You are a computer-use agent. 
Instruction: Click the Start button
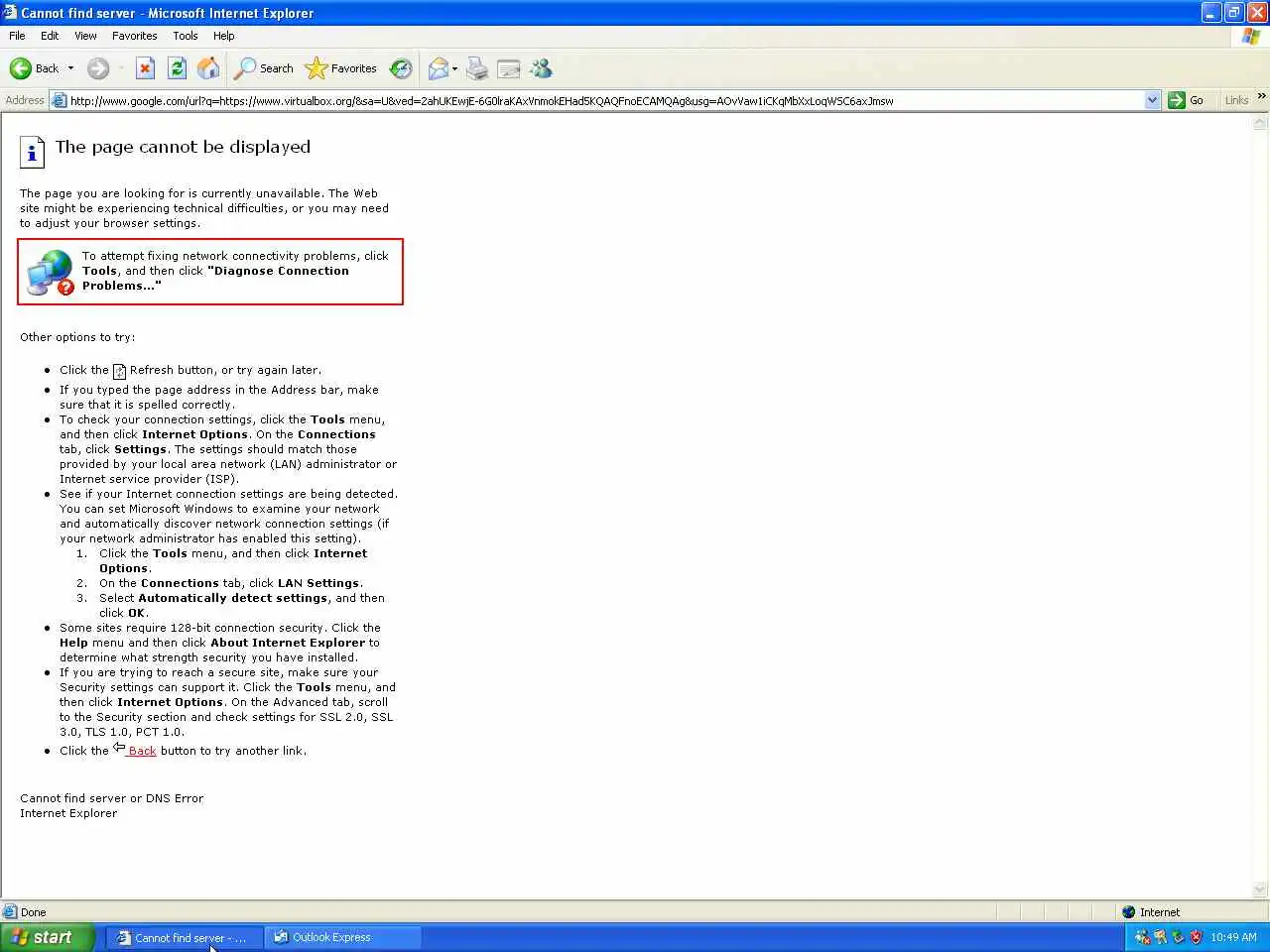click(47, 937)
